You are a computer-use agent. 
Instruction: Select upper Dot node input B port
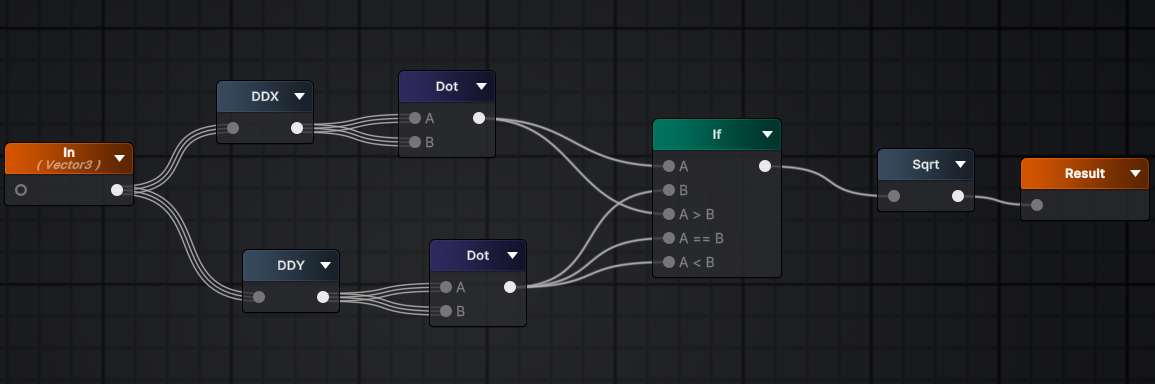pyautogui.click(x=415, y=142)
